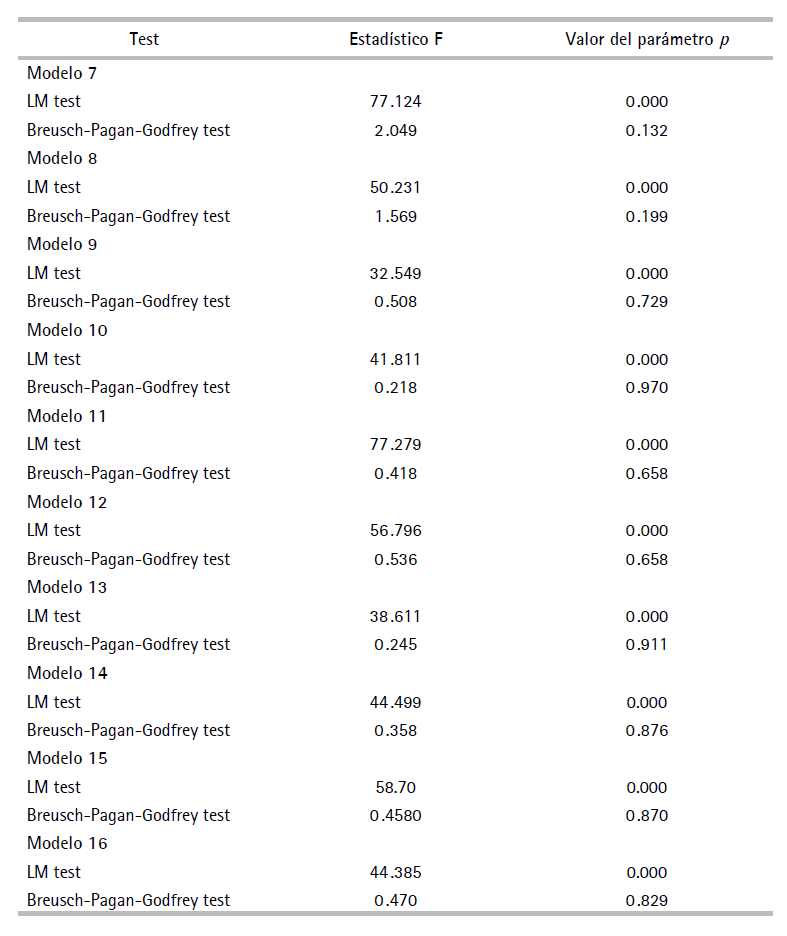
Task: Select the "Modelo 10" group label
Action: pos(67,330)
